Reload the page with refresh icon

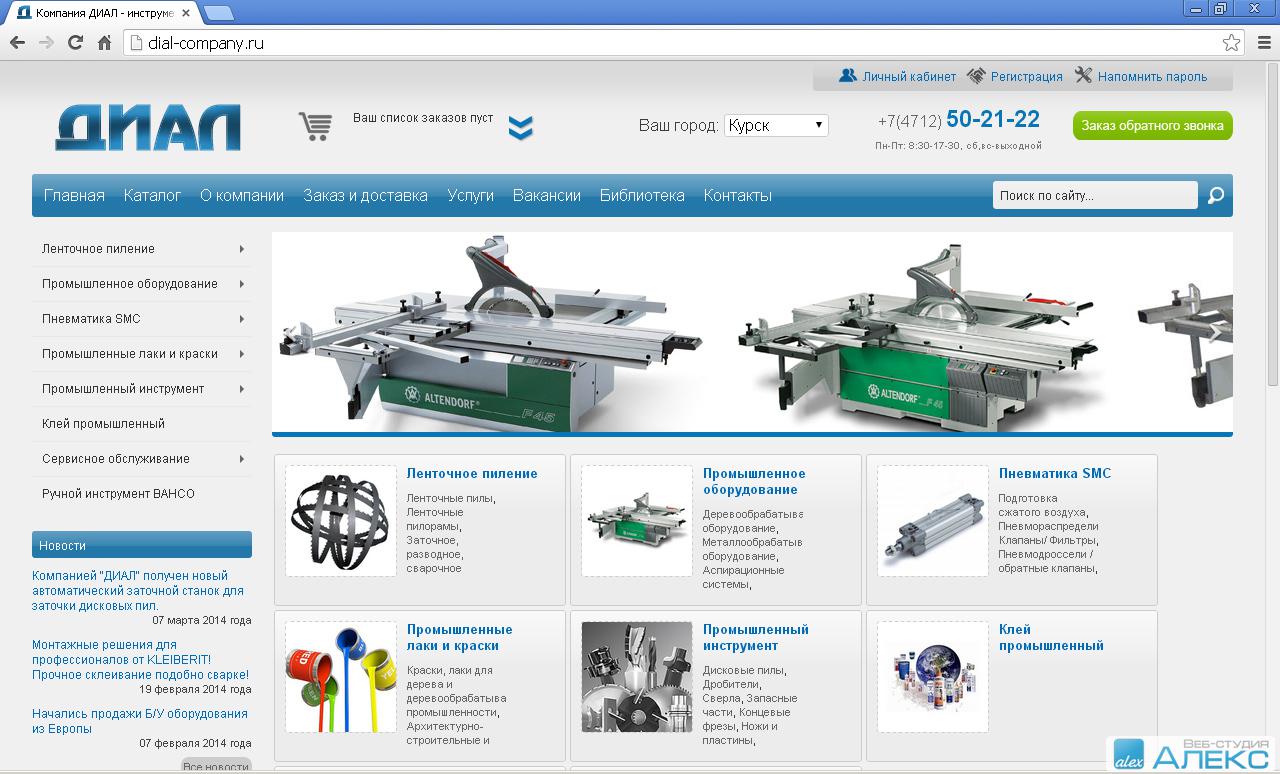tap(75, 43)
